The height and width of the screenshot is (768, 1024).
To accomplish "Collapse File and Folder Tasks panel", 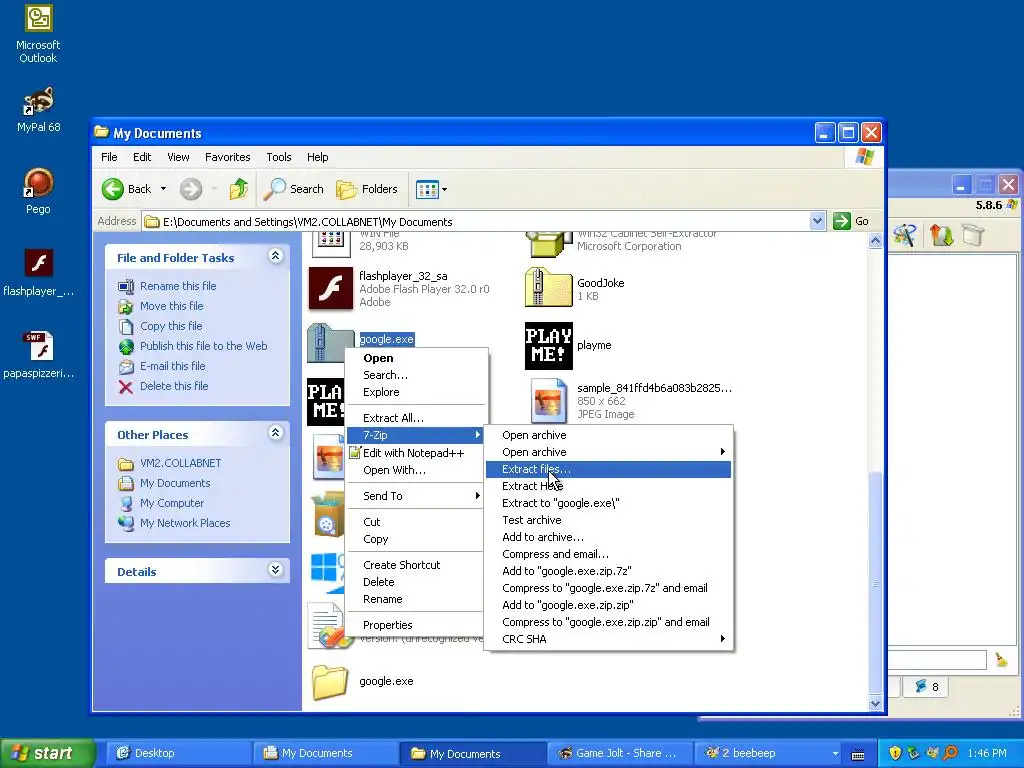I will point(276,256).
